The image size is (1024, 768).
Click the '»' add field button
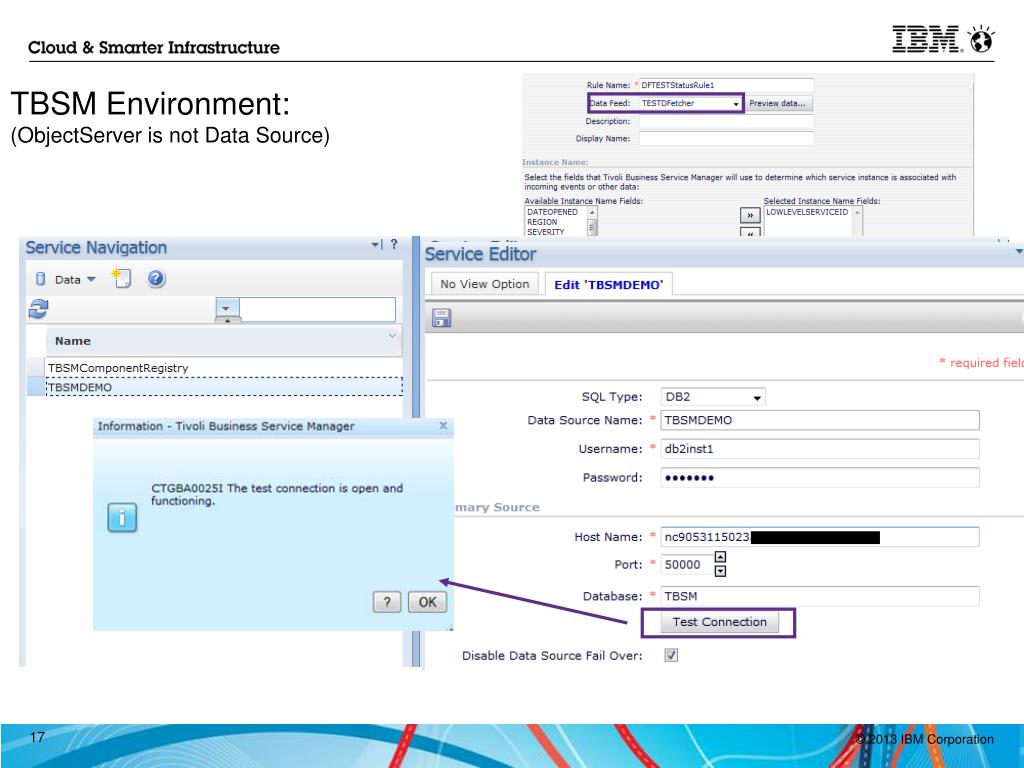(x=750, y=216)
